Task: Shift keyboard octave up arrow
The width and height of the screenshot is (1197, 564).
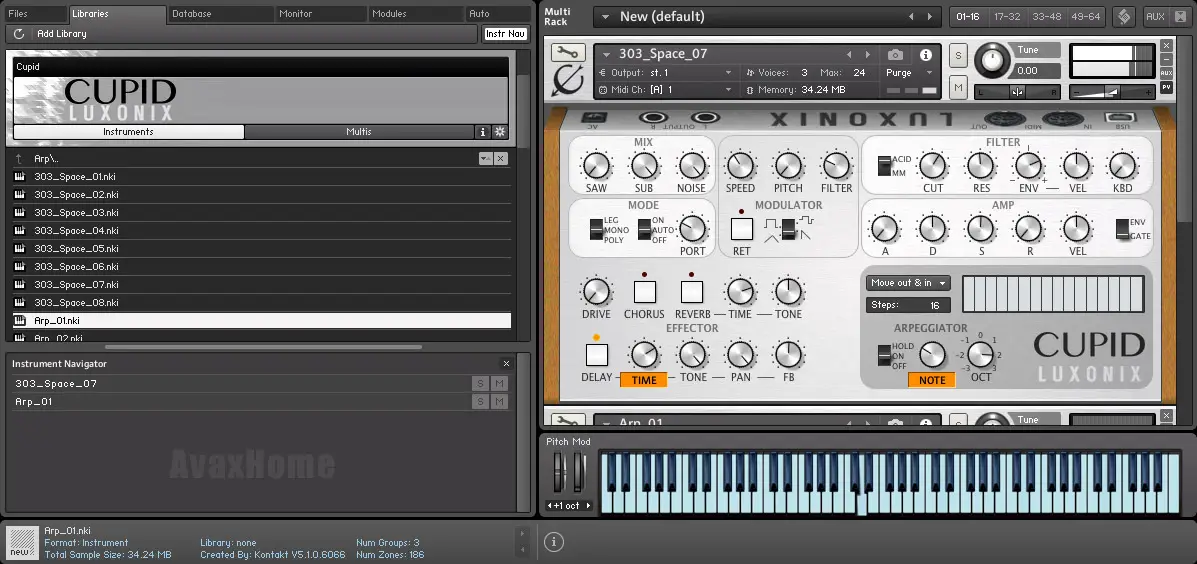Action: click(588, 506)
